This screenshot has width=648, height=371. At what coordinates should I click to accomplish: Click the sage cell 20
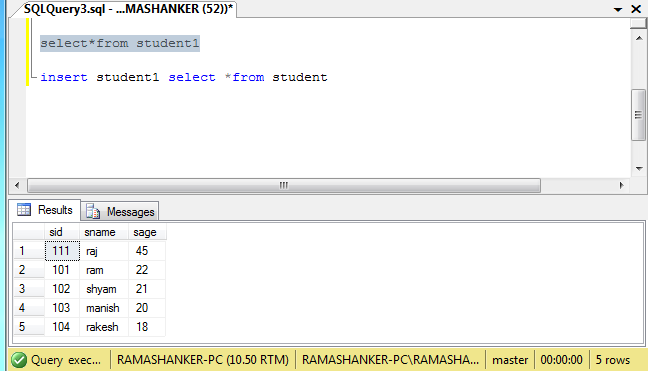[x=147, y=308]
